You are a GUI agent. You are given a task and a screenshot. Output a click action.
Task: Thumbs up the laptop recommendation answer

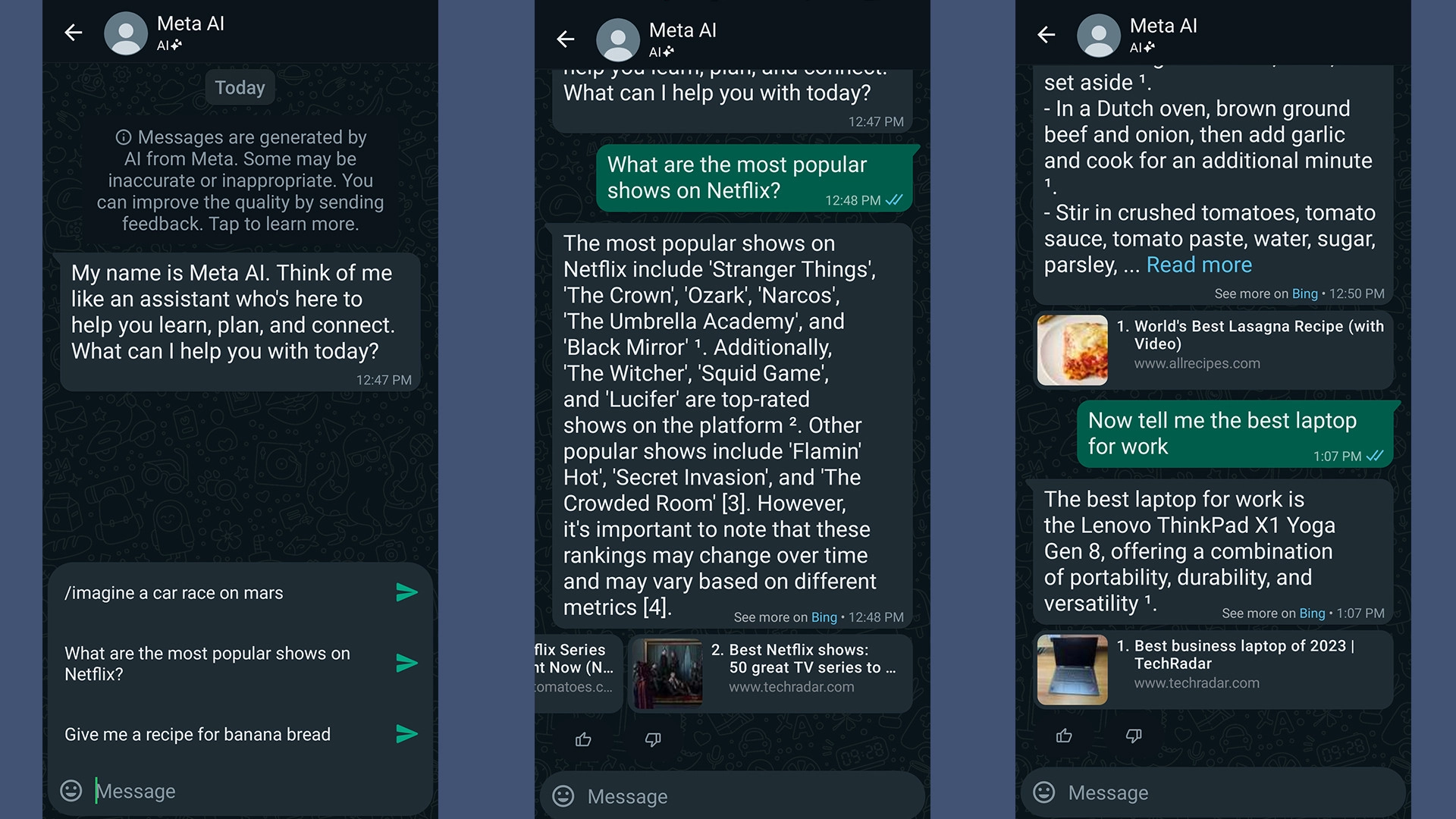coord(1064,736)
